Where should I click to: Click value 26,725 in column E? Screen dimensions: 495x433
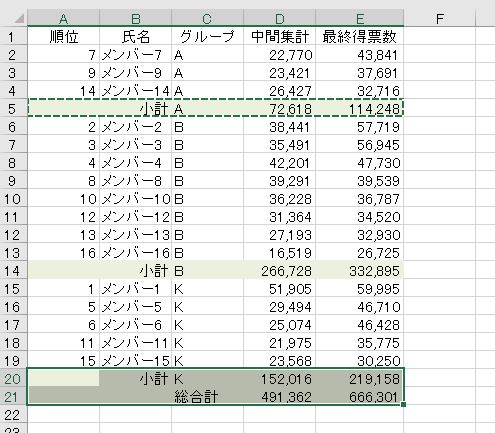pos(359,253)
